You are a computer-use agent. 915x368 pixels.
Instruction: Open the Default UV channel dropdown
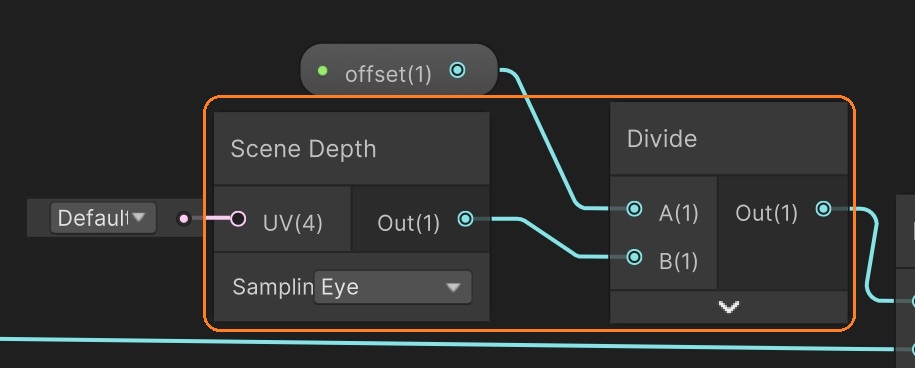click(103, 218)
